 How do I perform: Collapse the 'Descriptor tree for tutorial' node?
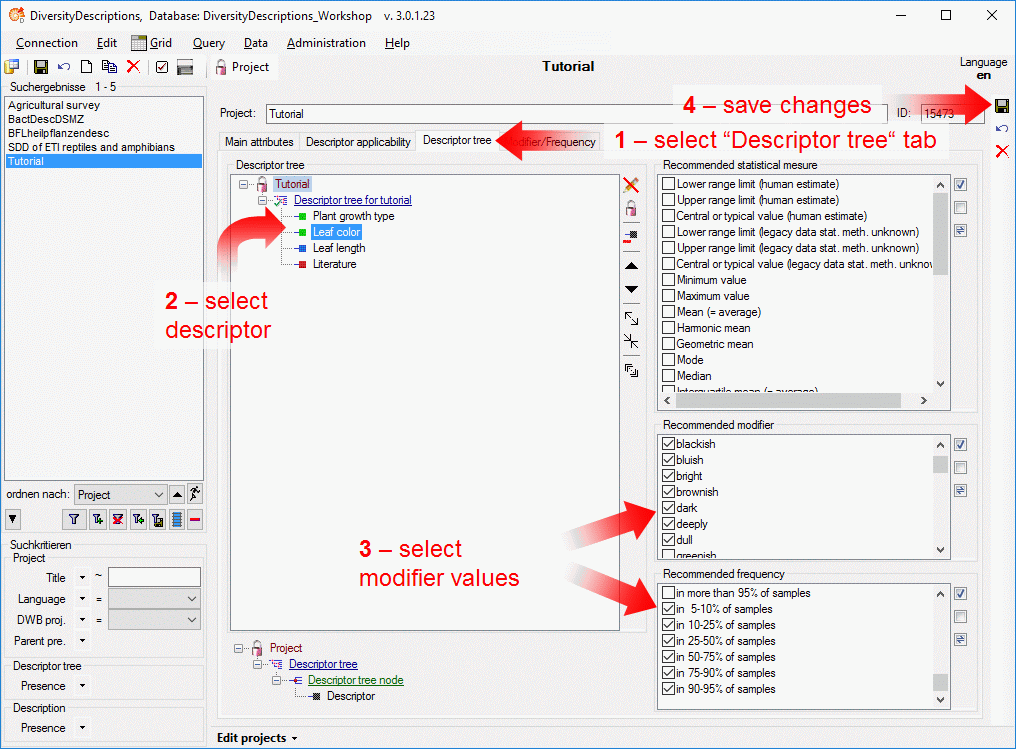(x=264, y=200)
